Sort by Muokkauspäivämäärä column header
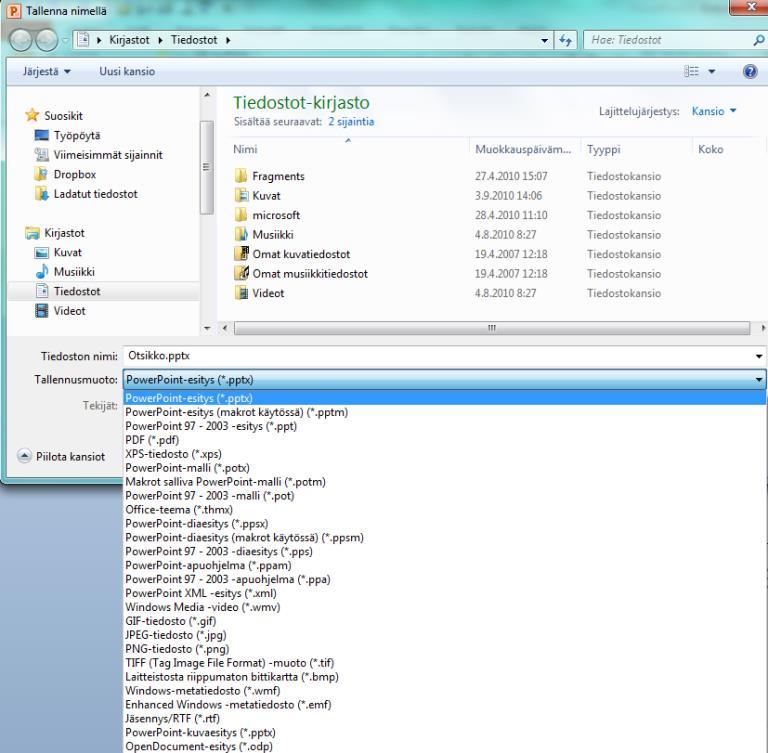 [525, 149]
